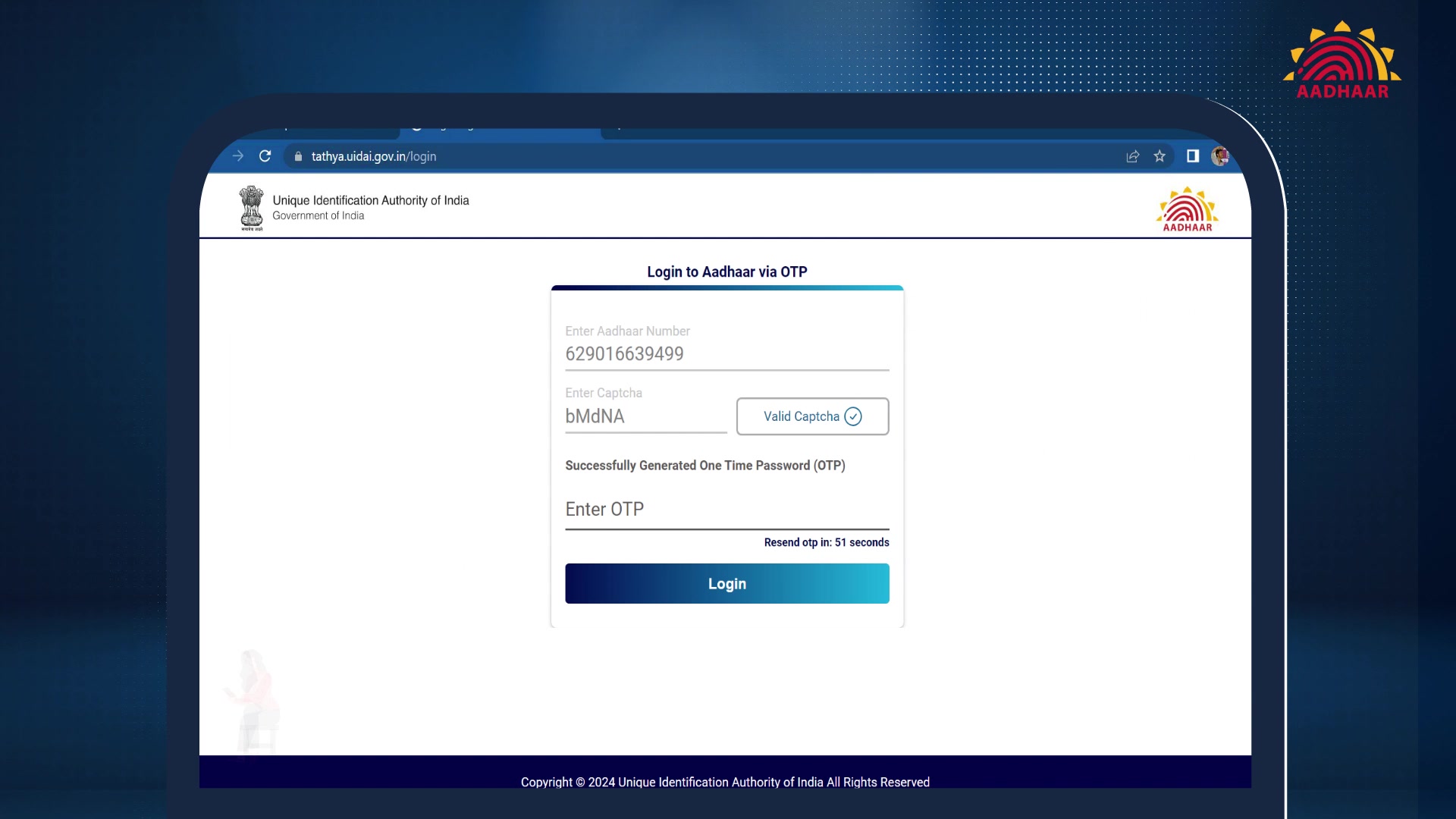Screen dimensions: 1456x819
Task: Open the browser profile avatar
Action: pyautogui.click(x=1219, y=156)
